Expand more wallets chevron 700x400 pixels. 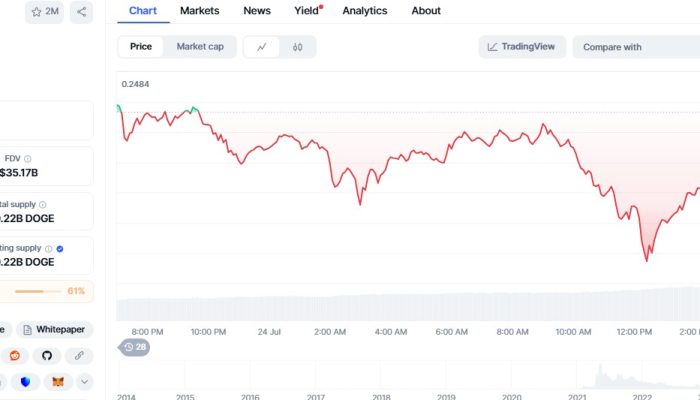[x=84, y=381]
